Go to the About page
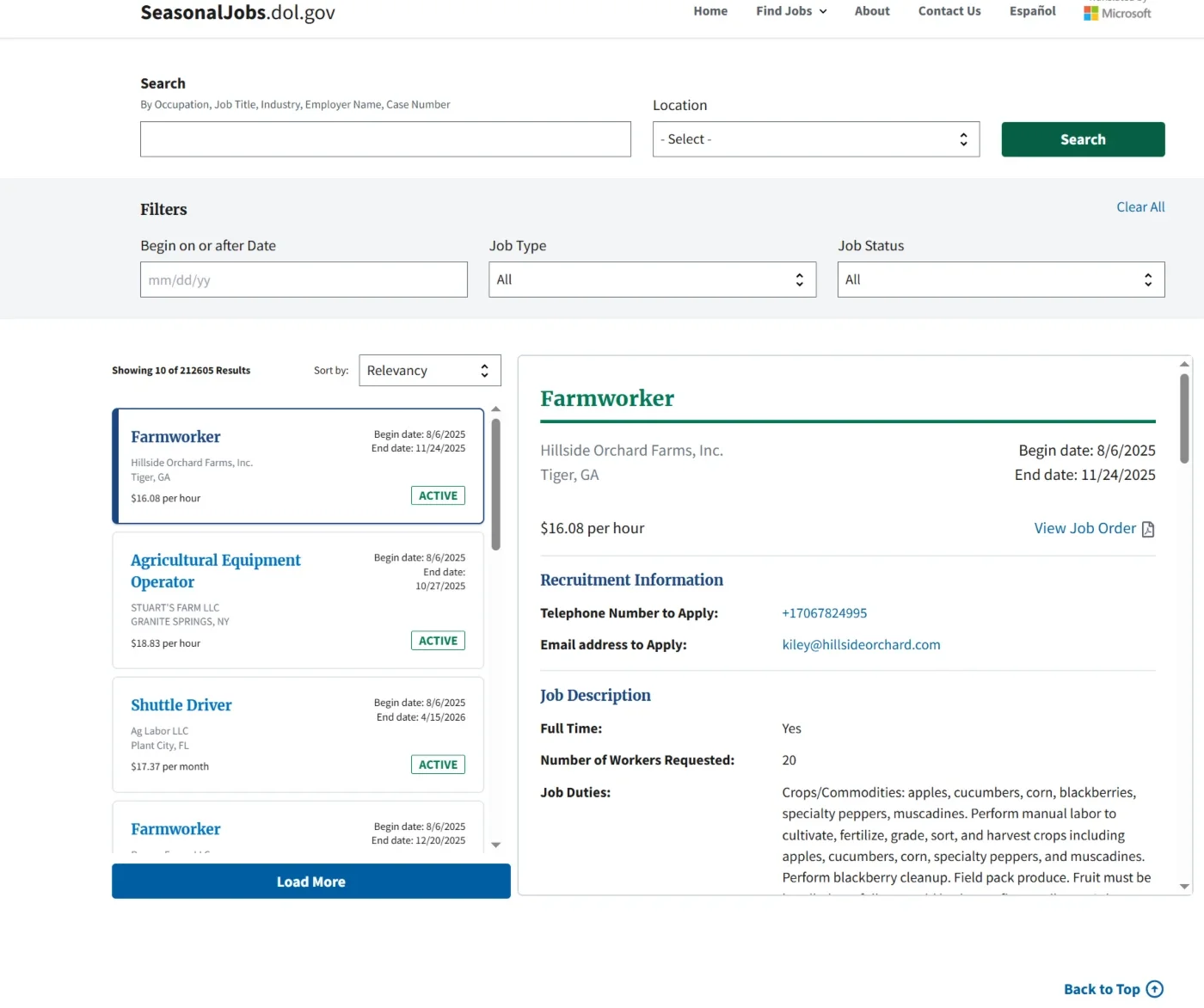This screenshot has height=1008, width=1204. click(x=872, y=11)
